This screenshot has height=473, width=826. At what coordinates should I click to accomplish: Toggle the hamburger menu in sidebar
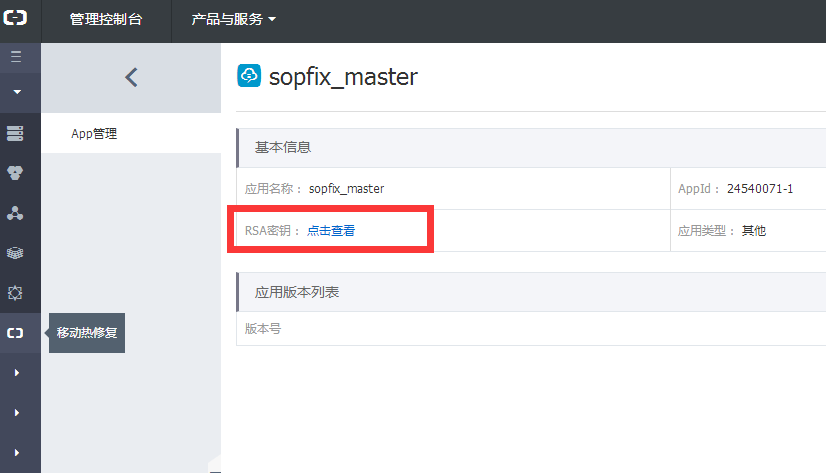click(x=16, y=57)
